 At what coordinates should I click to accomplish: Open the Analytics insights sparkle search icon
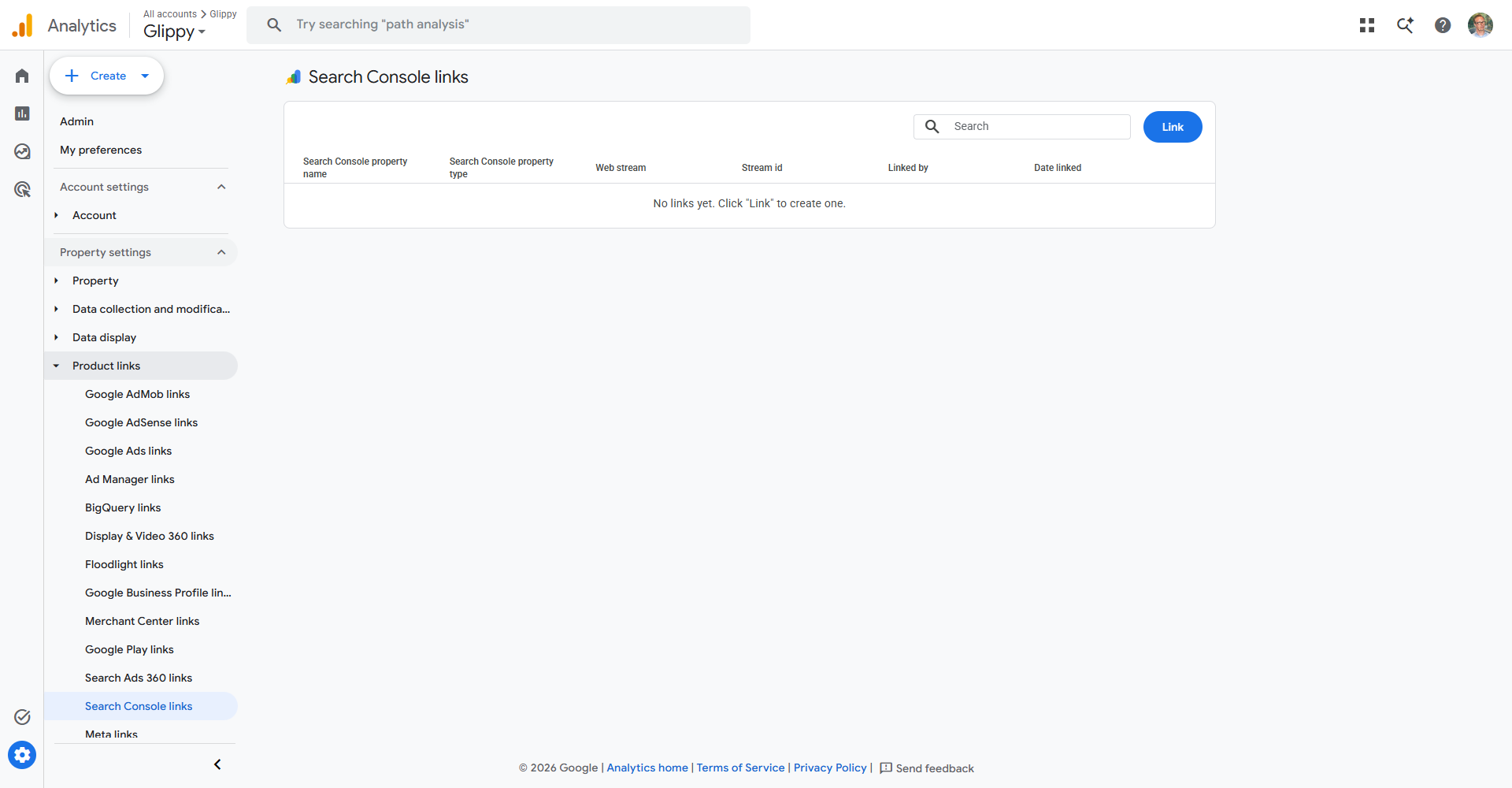(1405, 25)
